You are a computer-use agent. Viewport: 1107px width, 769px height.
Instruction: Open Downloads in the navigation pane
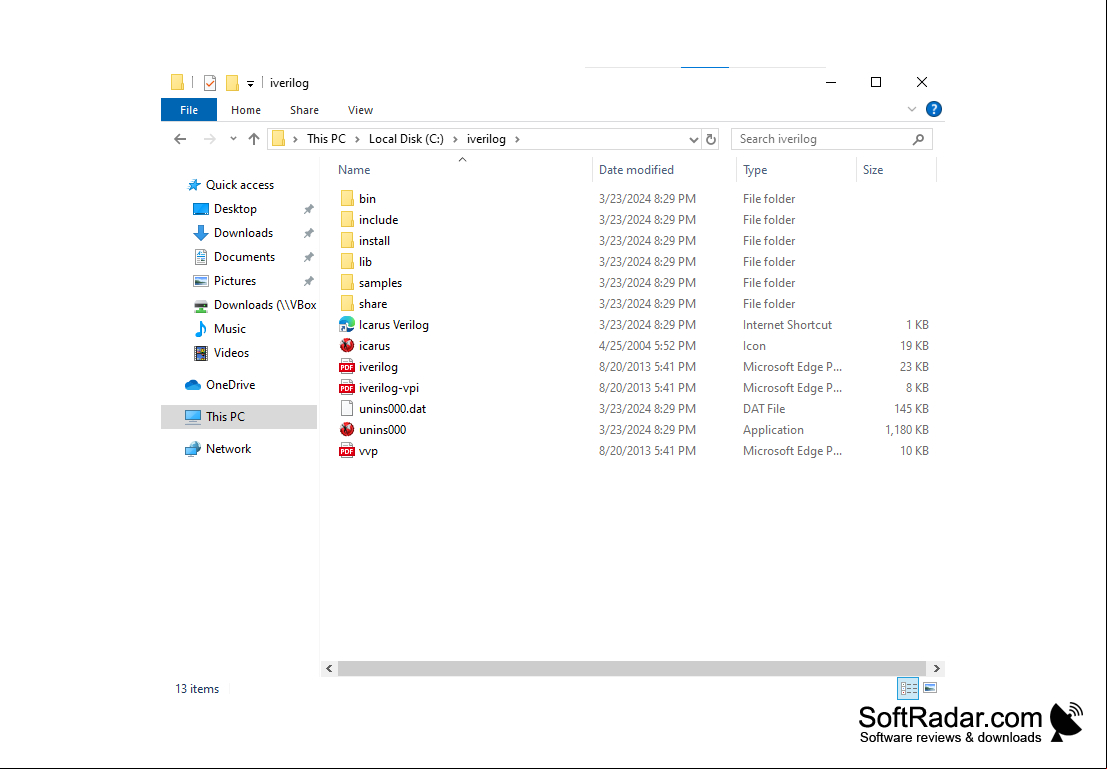click(x=243, y=233)
